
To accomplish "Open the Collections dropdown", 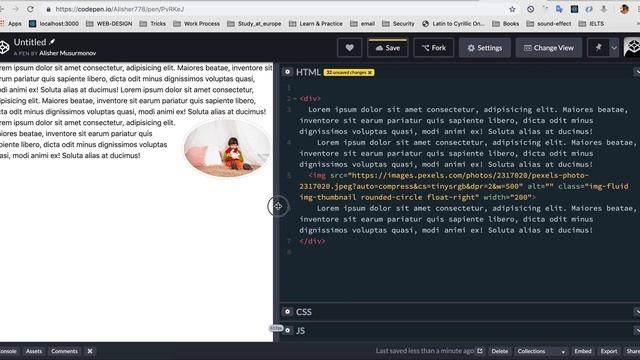I will point(541,351).
